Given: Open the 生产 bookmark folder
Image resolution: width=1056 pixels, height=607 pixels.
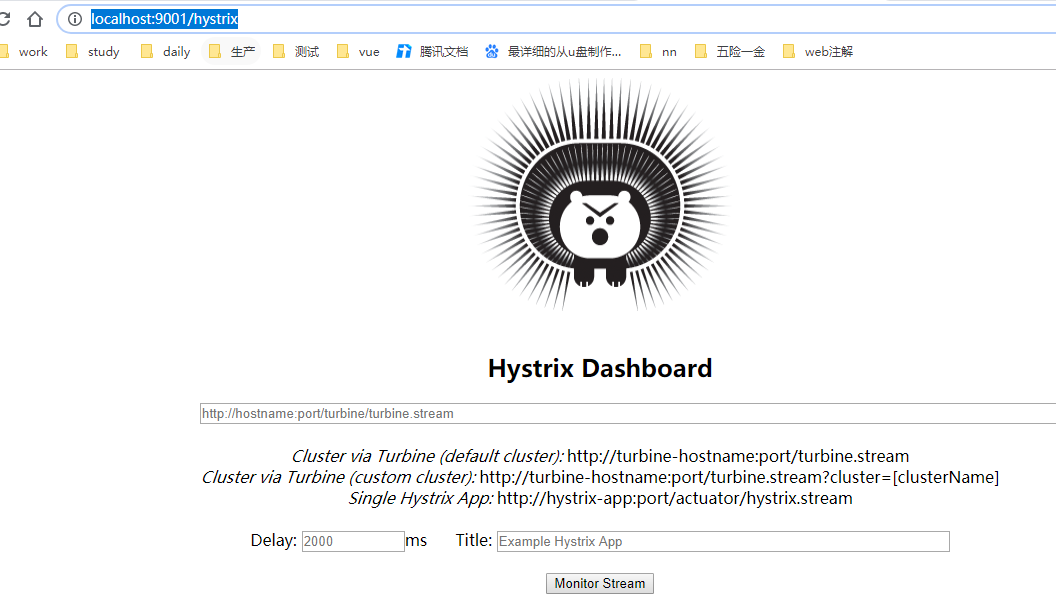Looking at the screenshot, I should click(232, 52).
